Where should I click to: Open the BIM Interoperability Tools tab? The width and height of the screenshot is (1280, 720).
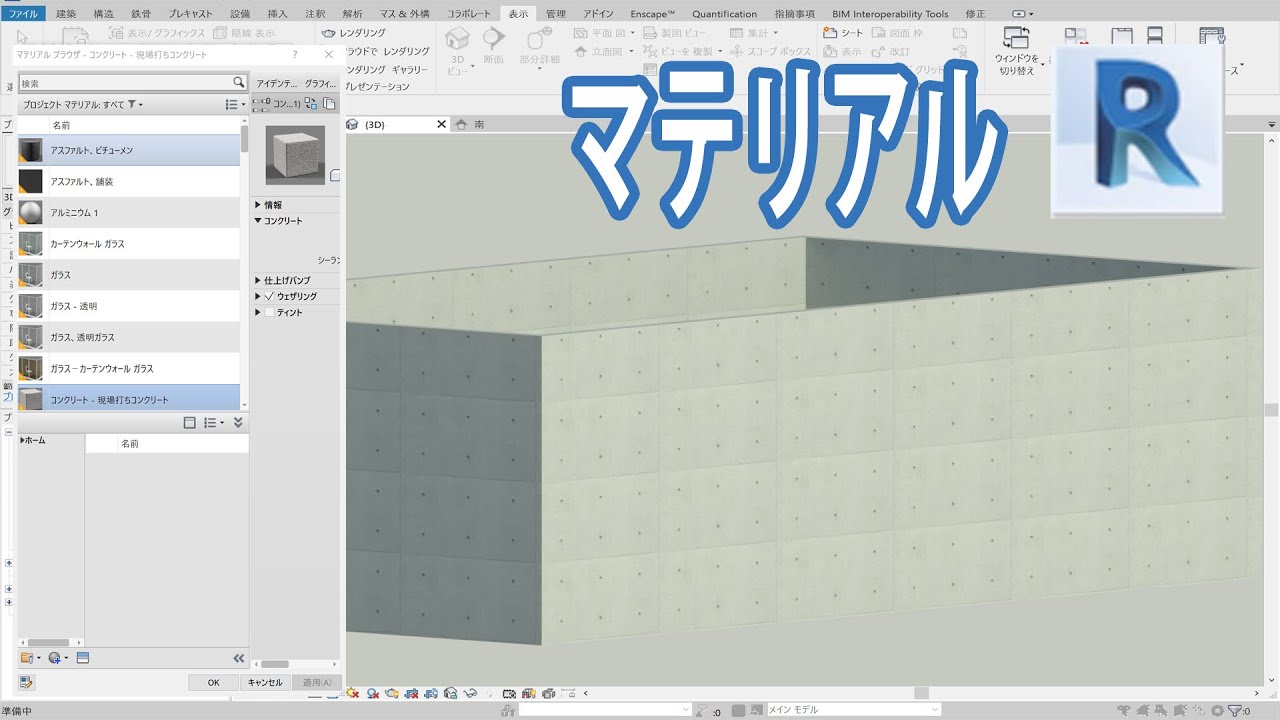tap(890, 14)
